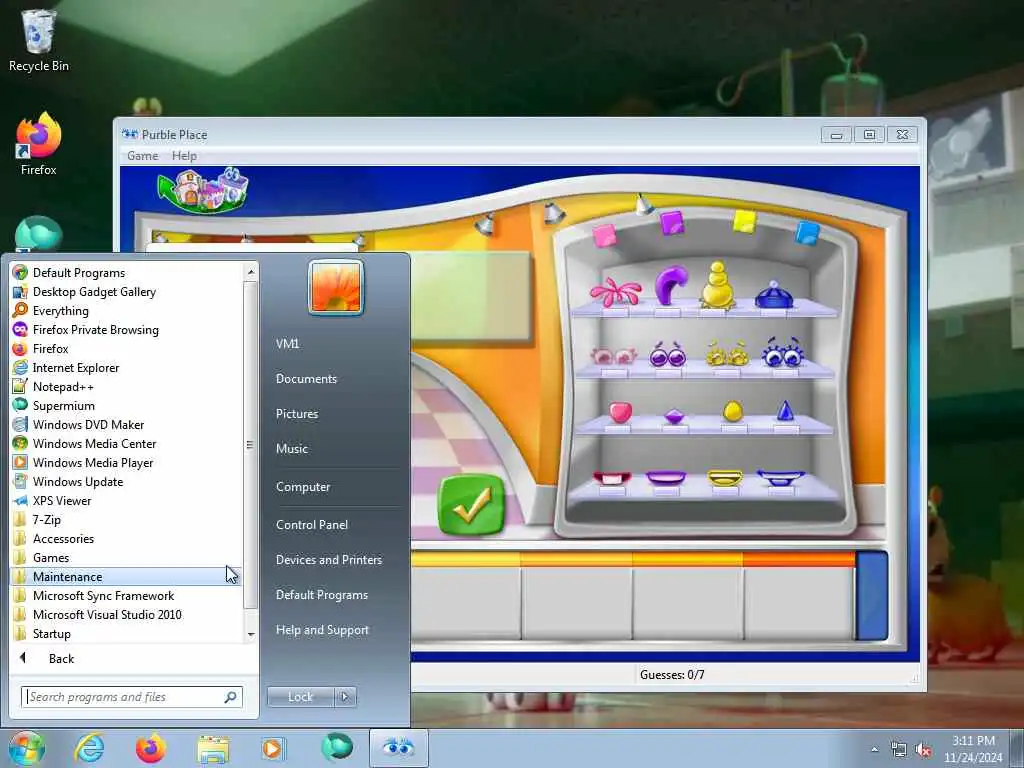Choose the pink mouth feature
1024x768 pixels.
click(612, 479)
